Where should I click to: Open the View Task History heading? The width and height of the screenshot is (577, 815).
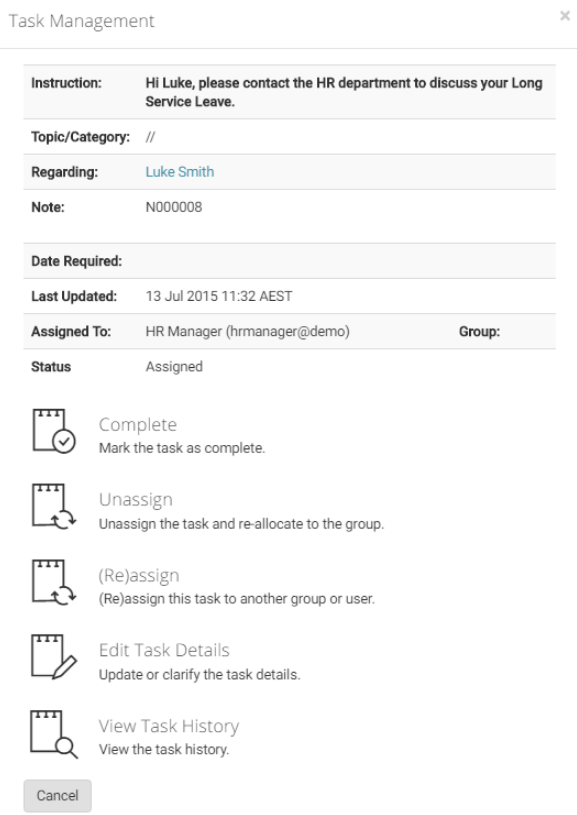click(x=169, y=726)
